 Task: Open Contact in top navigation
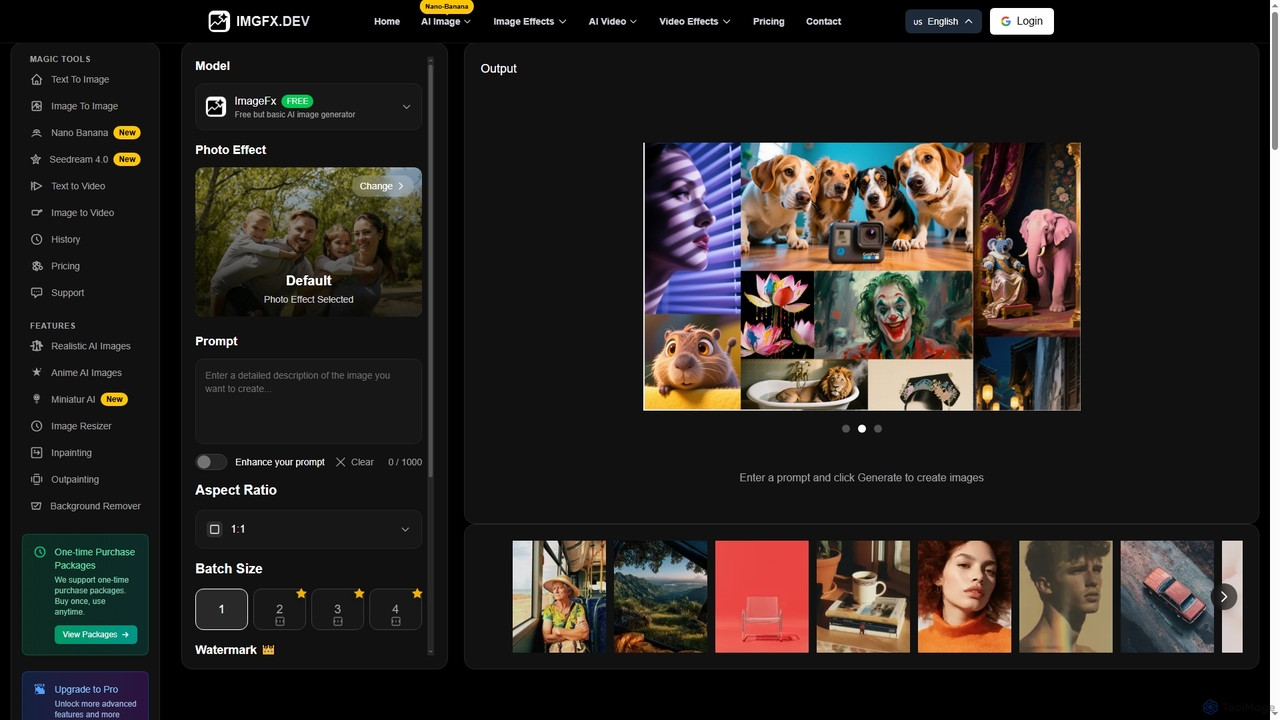click(824, 21)
